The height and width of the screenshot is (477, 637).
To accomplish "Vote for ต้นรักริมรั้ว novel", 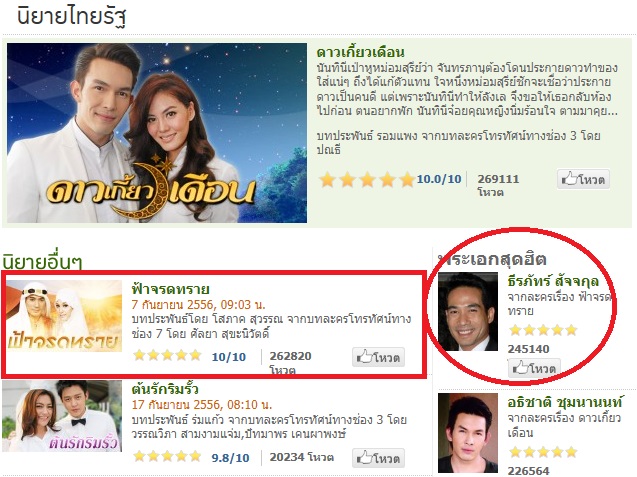I will click(378, 458).
